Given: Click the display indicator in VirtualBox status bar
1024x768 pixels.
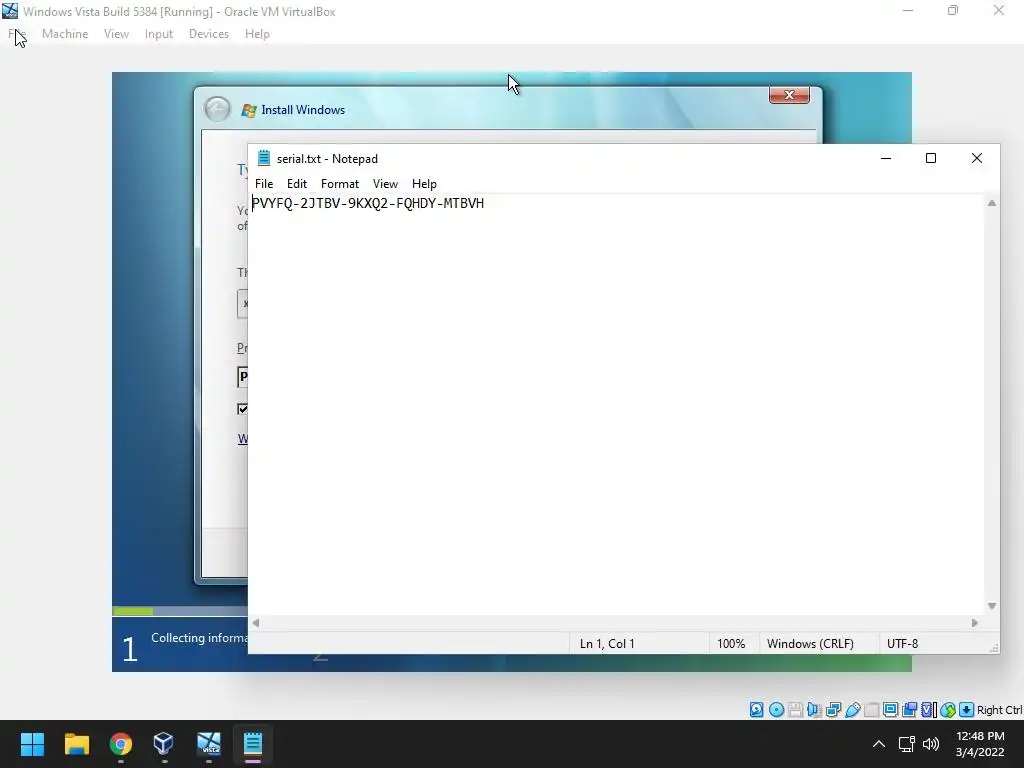Looking at the screenshot, I should point(890,710).
